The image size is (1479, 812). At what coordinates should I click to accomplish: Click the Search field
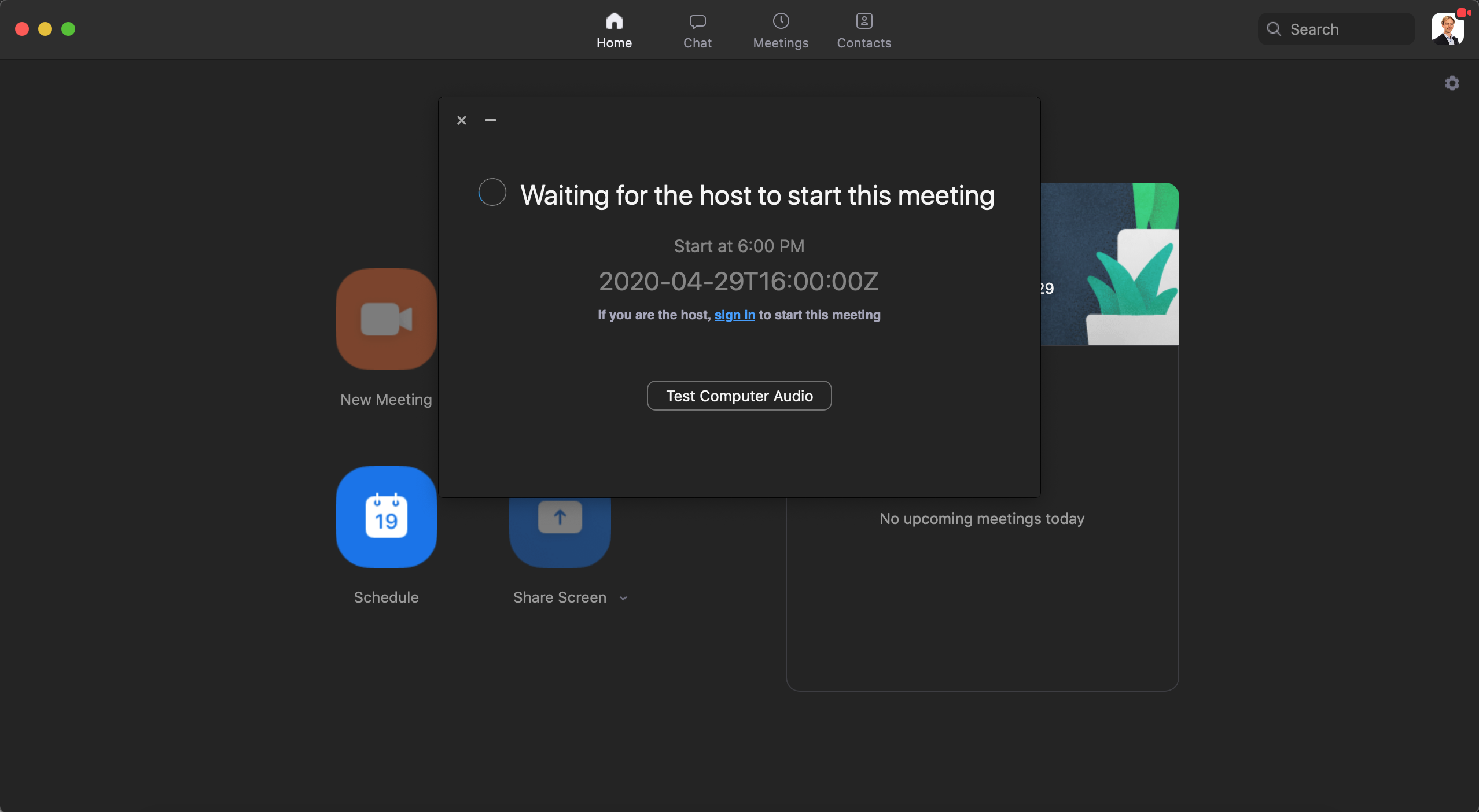[1336, 29]
